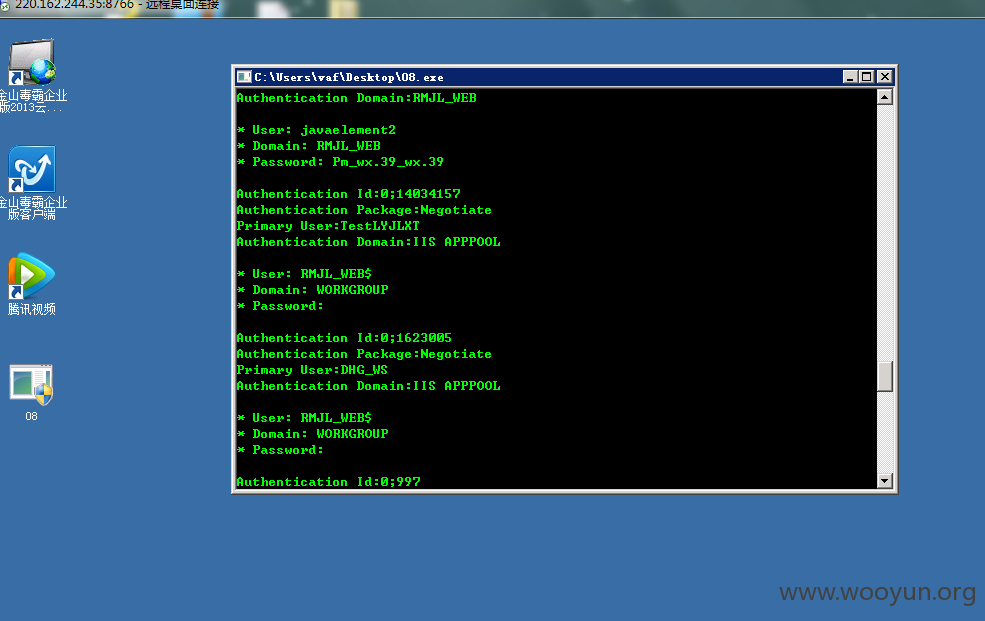Click 'Authentication Id:0;1623005' line

coord(344,338)
